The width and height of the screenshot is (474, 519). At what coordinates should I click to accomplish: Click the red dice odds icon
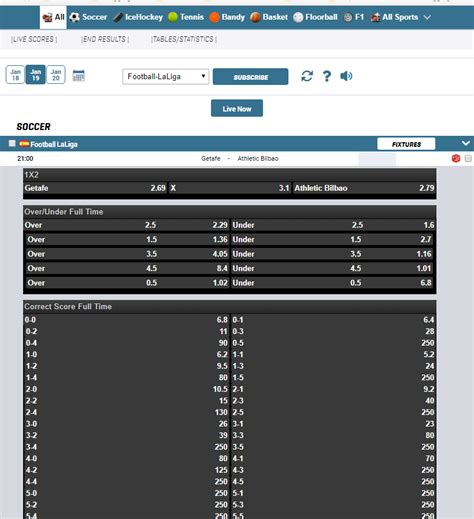click(x=456, y=158)
